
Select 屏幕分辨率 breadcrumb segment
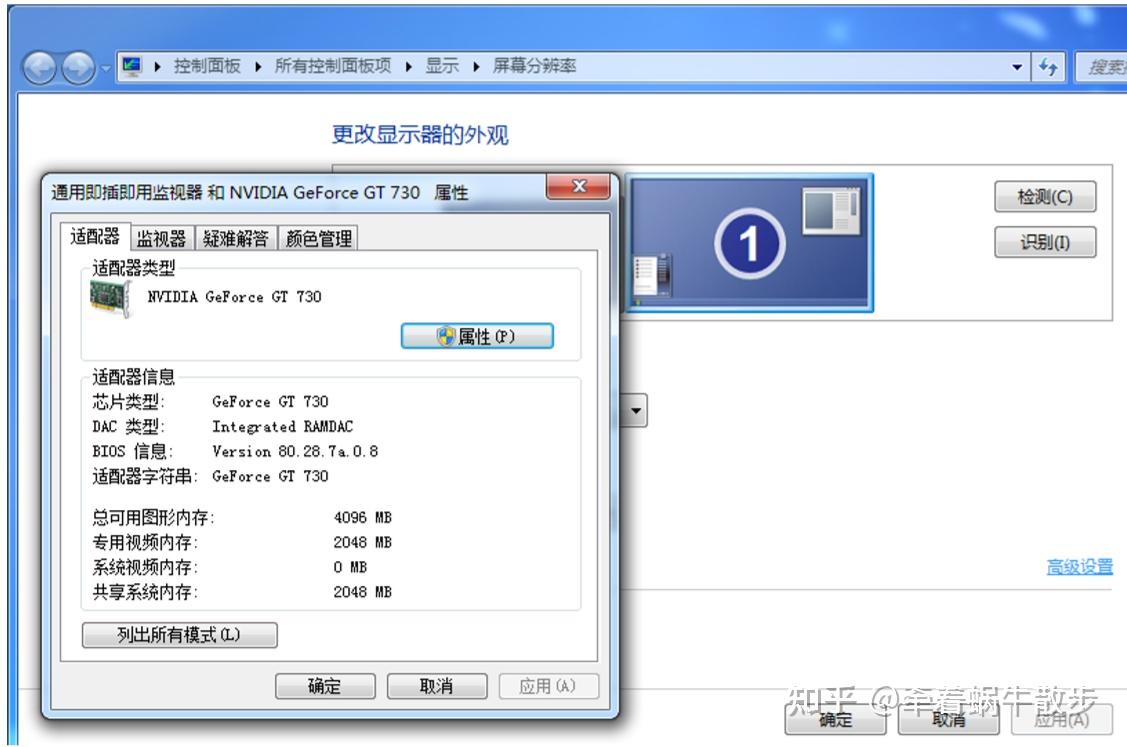(x=534, y=66)
